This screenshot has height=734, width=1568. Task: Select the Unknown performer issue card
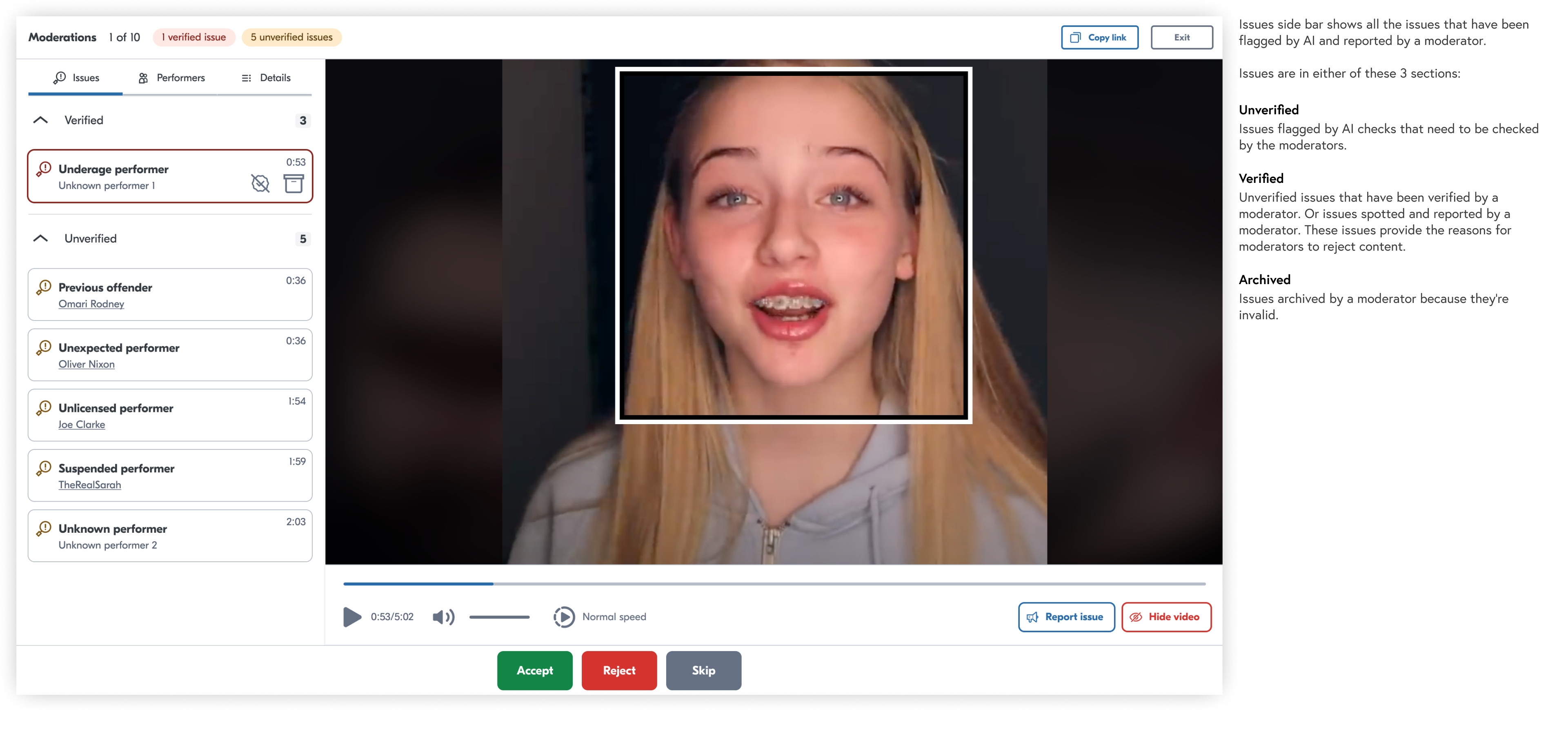click(170, 536)
